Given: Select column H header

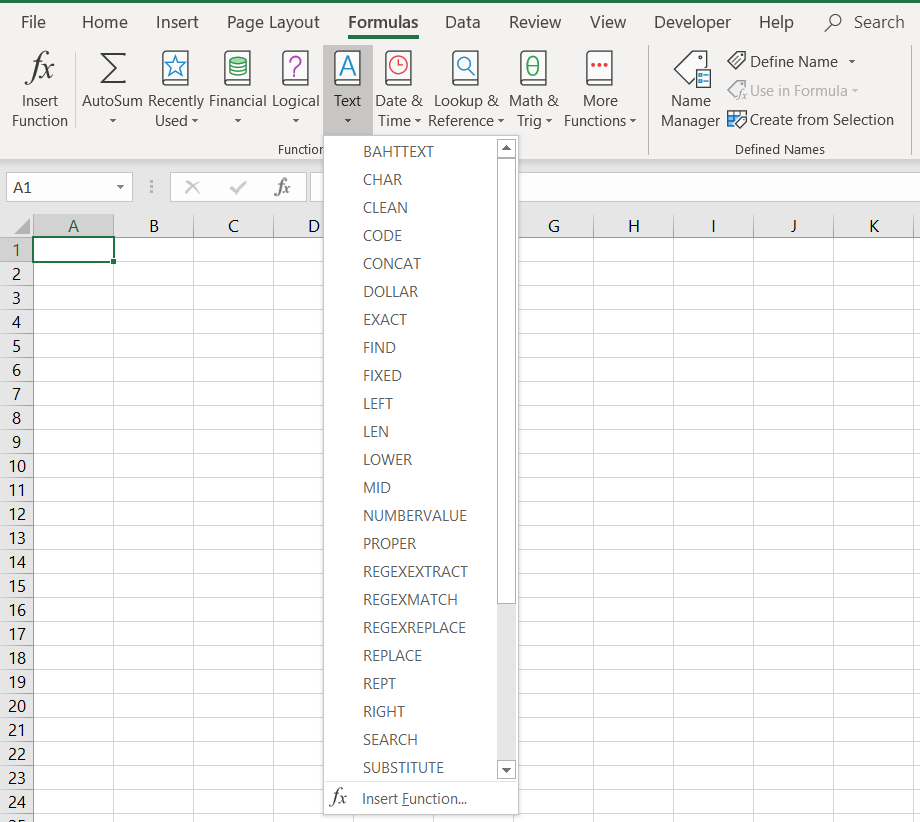Looking at the screenshot, I should 633,226.
